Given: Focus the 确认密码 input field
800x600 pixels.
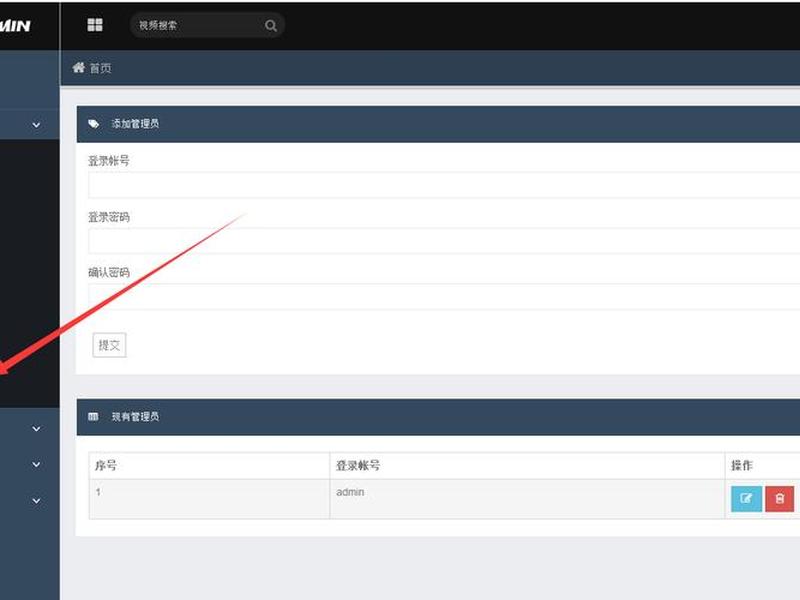Looking at the screenshot, I should tap(444, 296).
